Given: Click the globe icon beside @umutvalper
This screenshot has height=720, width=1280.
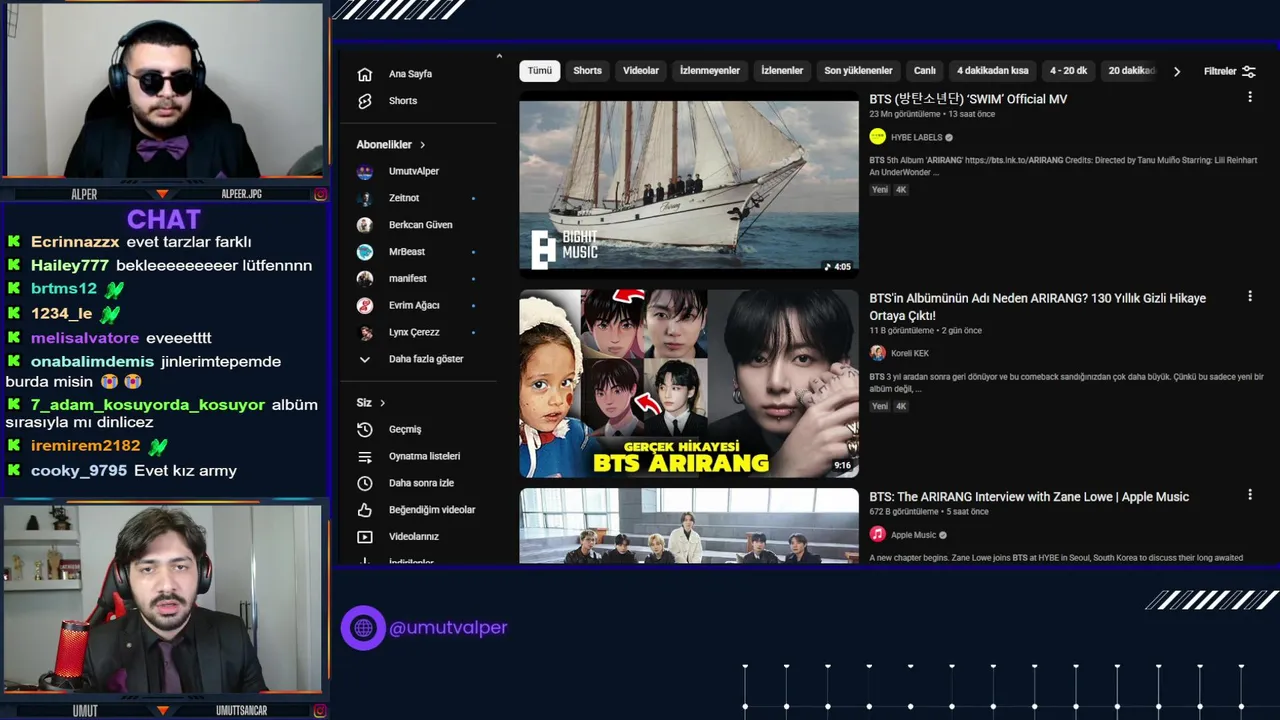Looking at the screenshot, I should [363, 628].
